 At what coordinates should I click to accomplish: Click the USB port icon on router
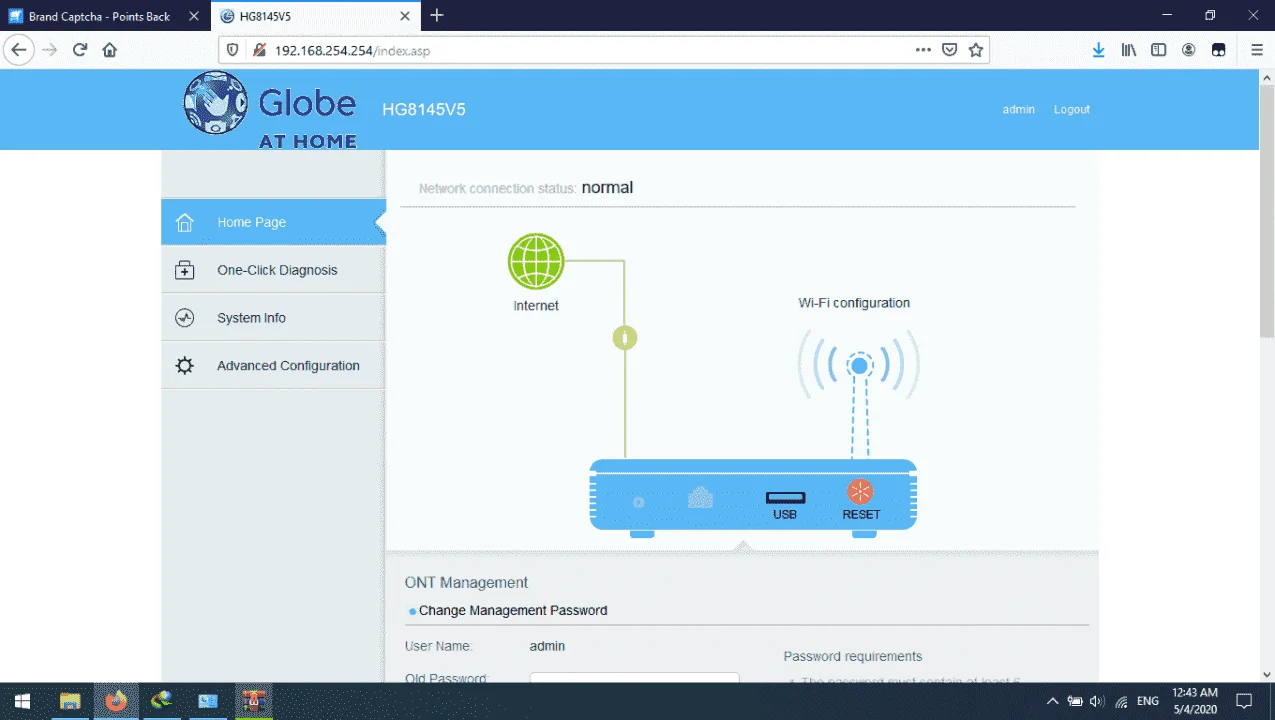785,497
